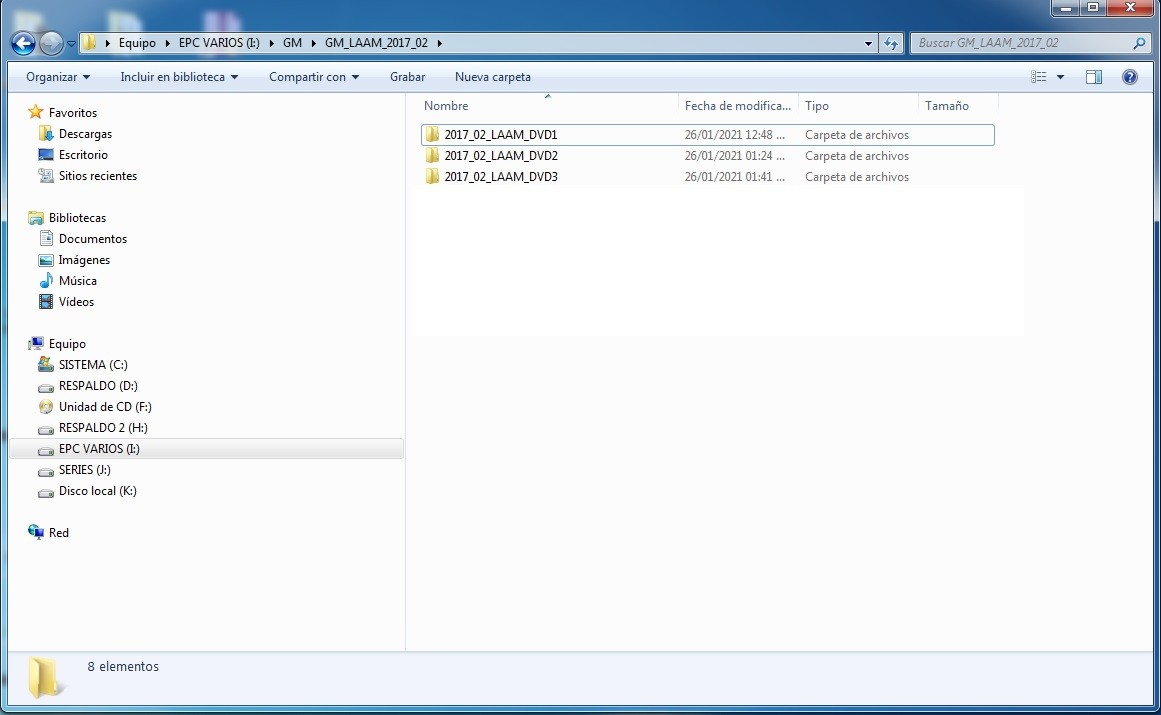Open the view options dropdown arrow
The height and width of the screenshot is (715, 1161).
[x=1060, y=77]
